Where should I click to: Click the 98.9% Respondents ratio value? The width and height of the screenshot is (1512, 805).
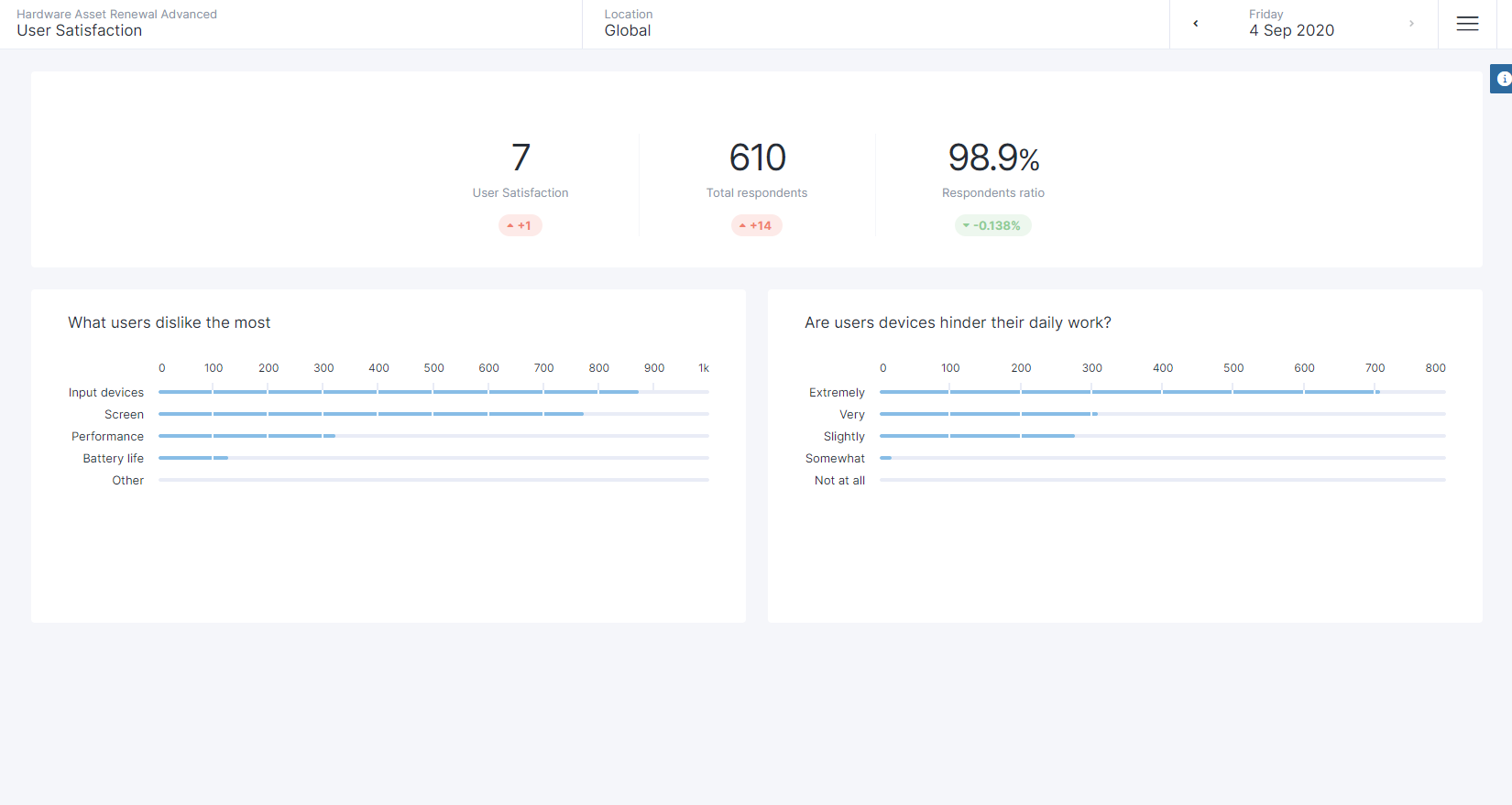click(993, 158)
